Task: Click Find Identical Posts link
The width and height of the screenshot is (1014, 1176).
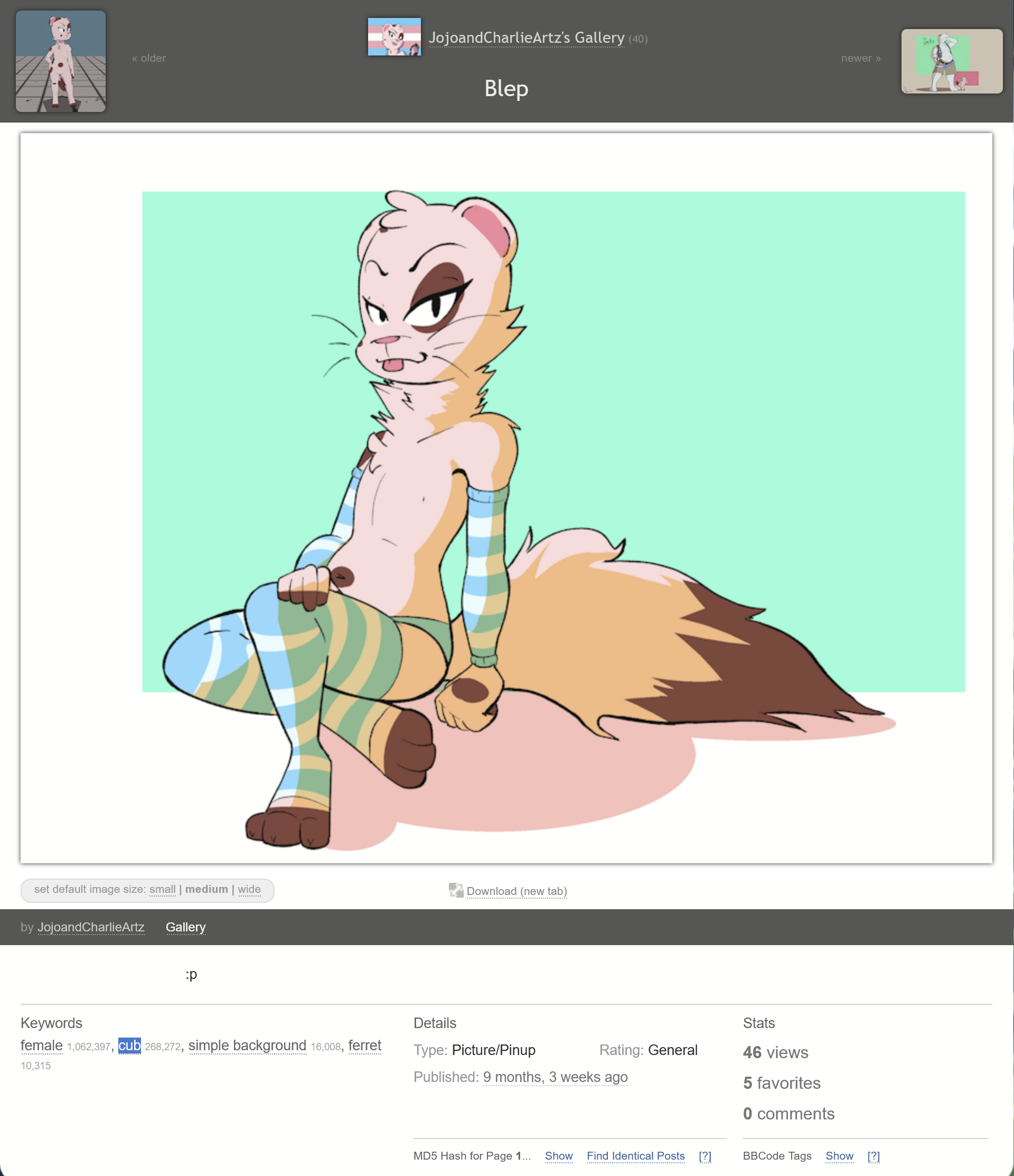Action: point(635,1155)
